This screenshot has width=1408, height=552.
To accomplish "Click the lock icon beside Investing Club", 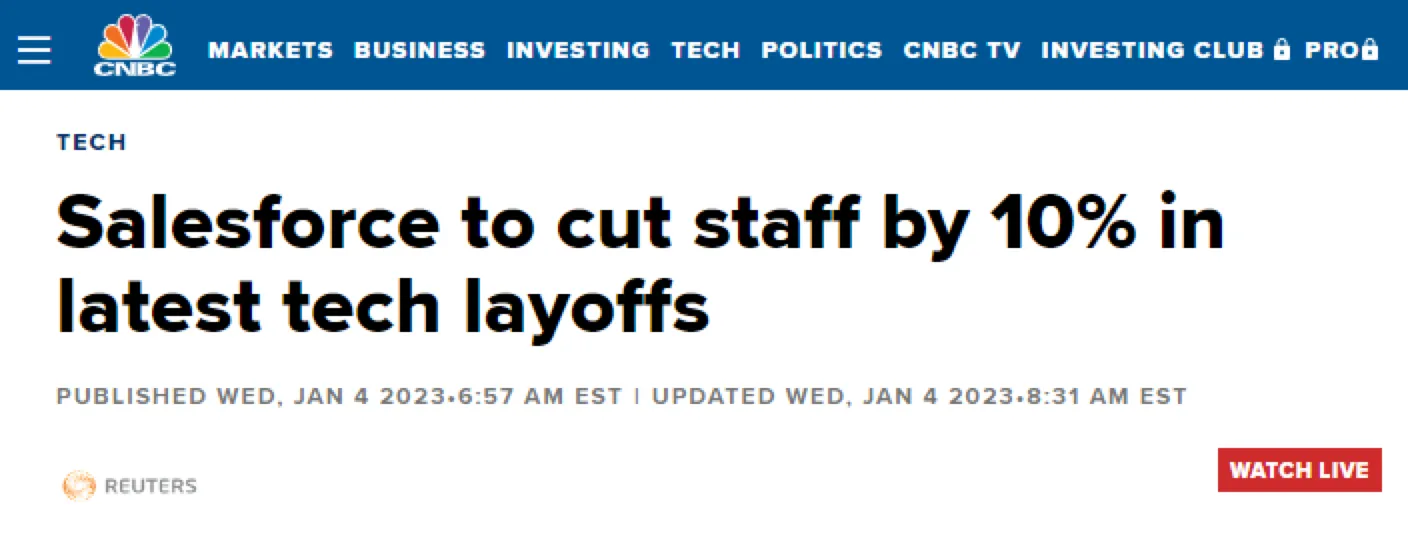I will click(x=1282, y=49).
